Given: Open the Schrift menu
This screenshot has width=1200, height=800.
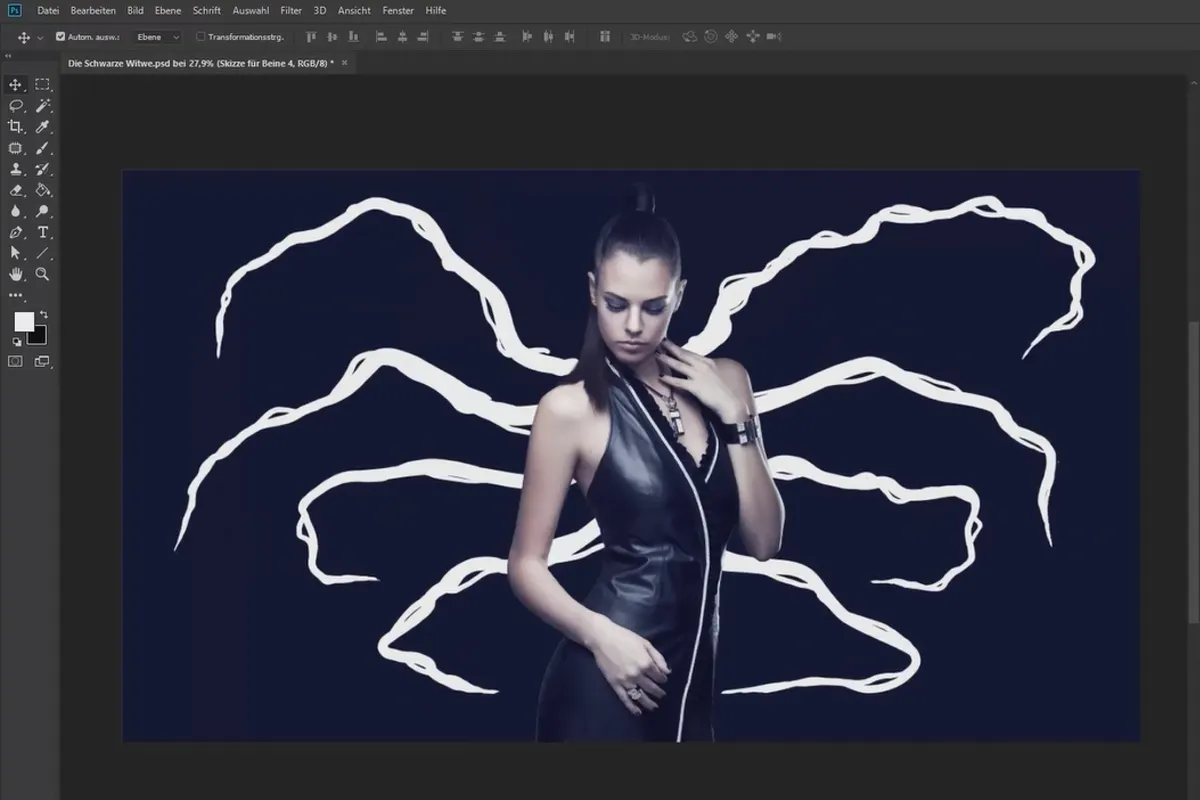Looking at the screenshot, I should [x=207, y=10].
